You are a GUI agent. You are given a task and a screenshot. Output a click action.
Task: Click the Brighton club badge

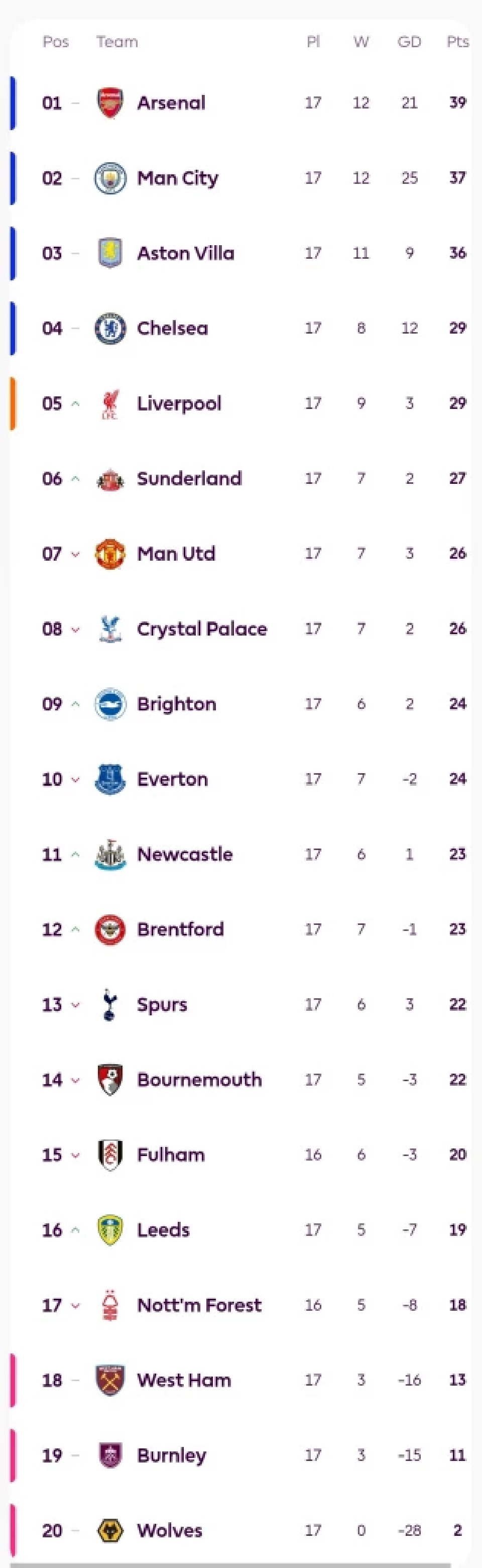(110, 704)
